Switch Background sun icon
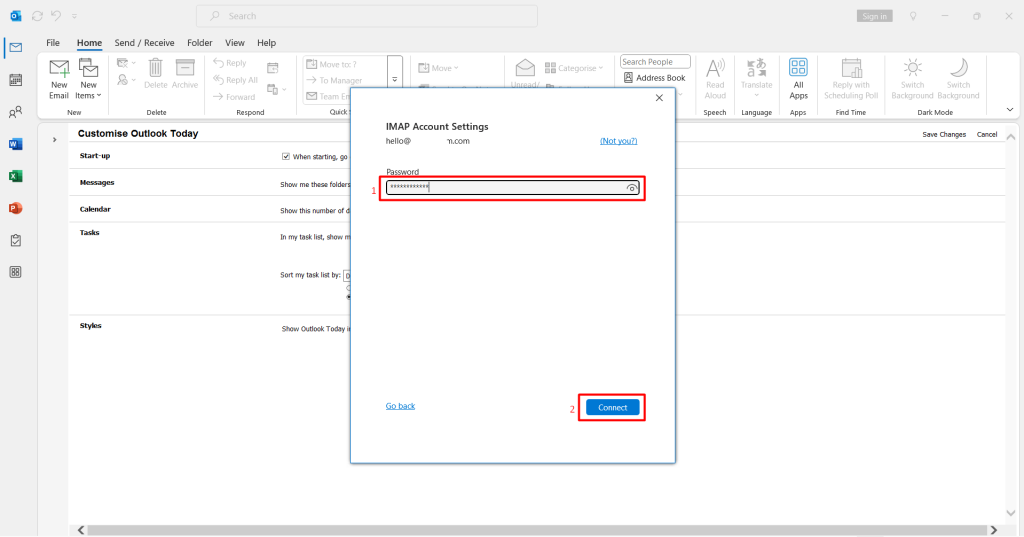Screen dimensions: 1024x537 912,79
